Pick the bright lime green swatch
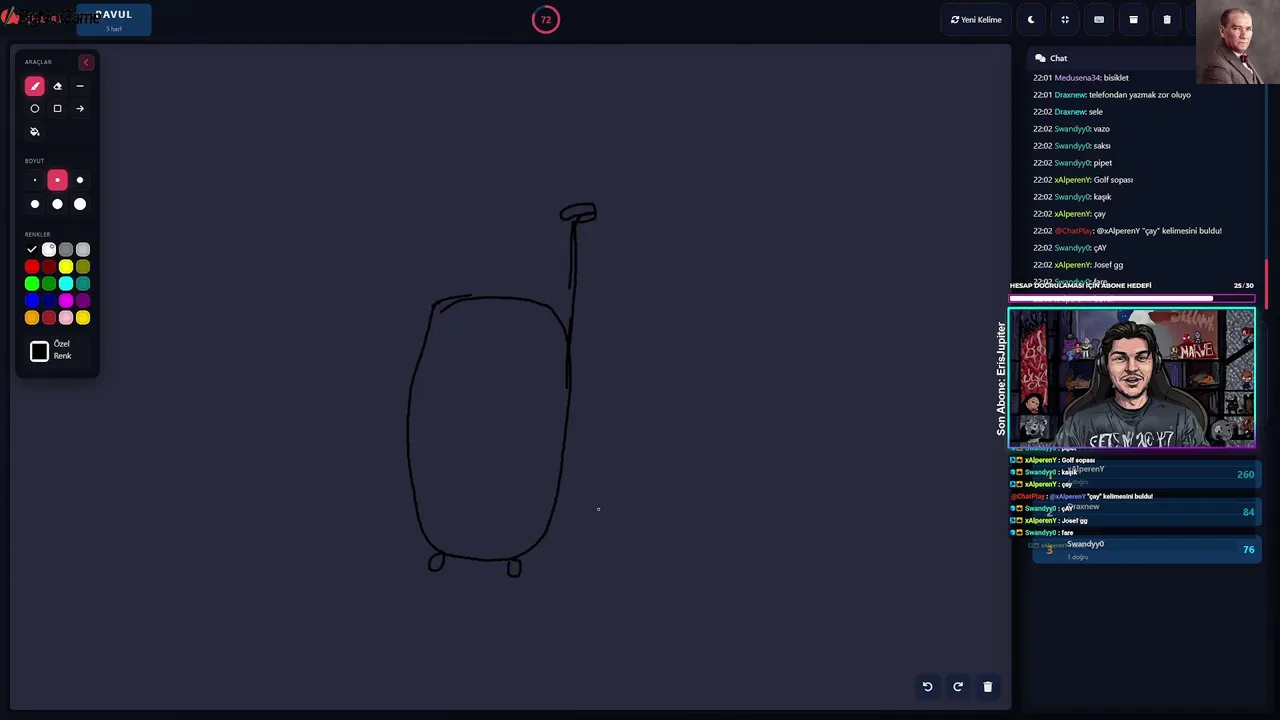 click(x=32, y=283)
